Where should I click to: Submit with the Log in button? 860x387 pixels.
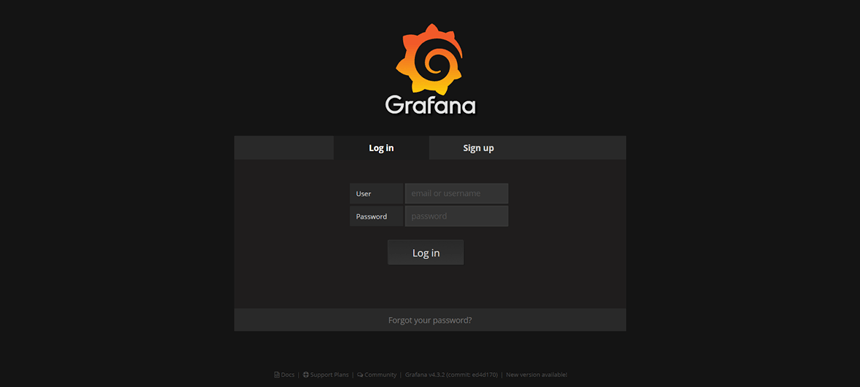pyautogui.click(x=426, y=252)
